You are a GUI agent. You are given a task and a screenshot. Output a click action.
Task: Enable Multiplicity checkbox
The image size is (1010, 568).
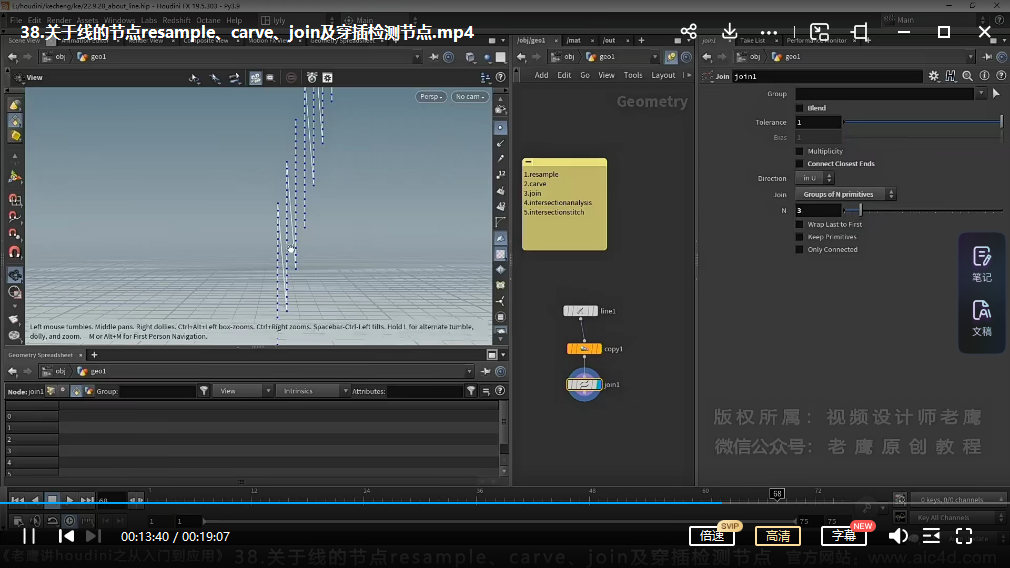[x=799, y=151]
